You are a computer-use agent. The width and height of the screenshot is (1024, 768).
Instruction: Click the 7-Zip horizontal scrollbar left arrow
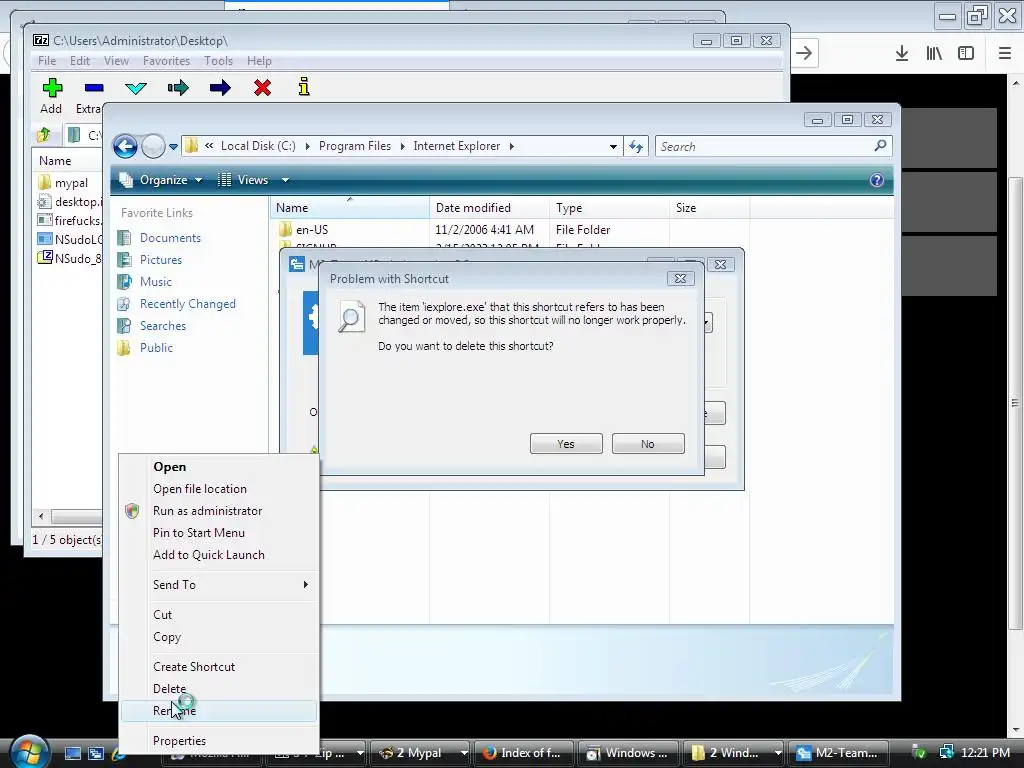pos(41,517)
